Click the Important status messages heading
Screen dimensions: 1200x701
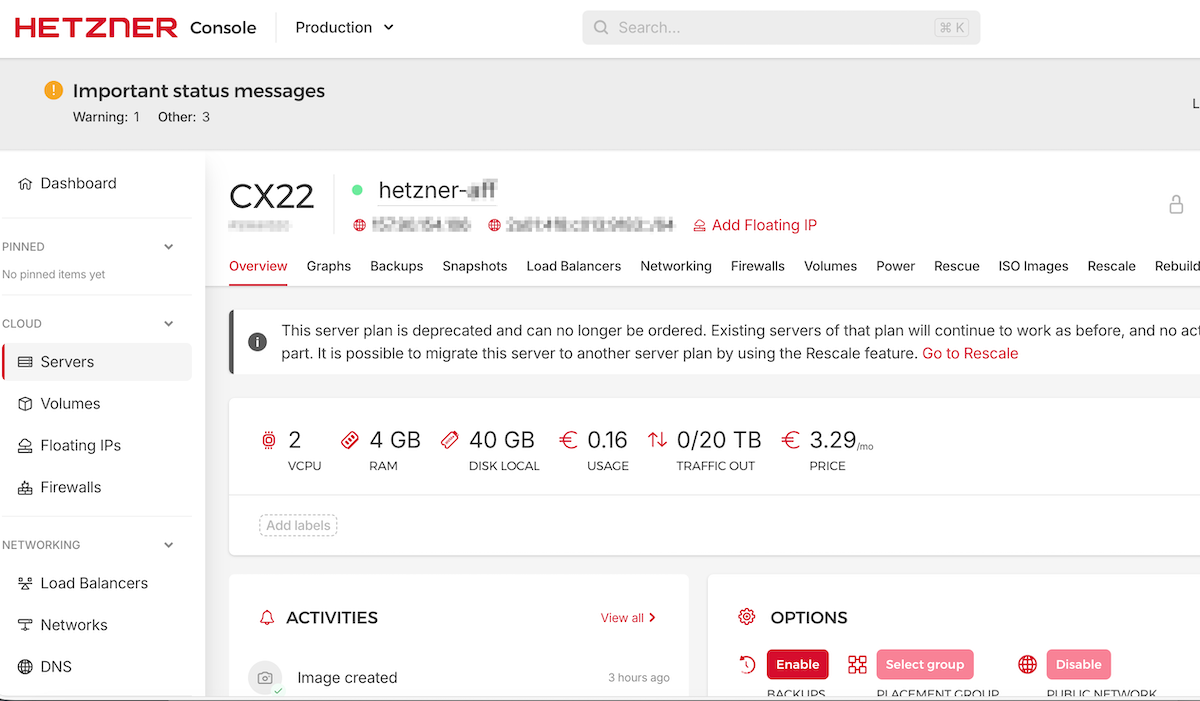click(x=199, y=91)
